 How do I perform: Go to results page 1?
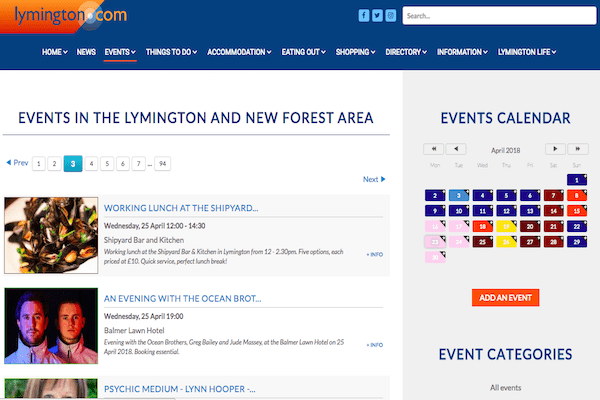(39, 164)
